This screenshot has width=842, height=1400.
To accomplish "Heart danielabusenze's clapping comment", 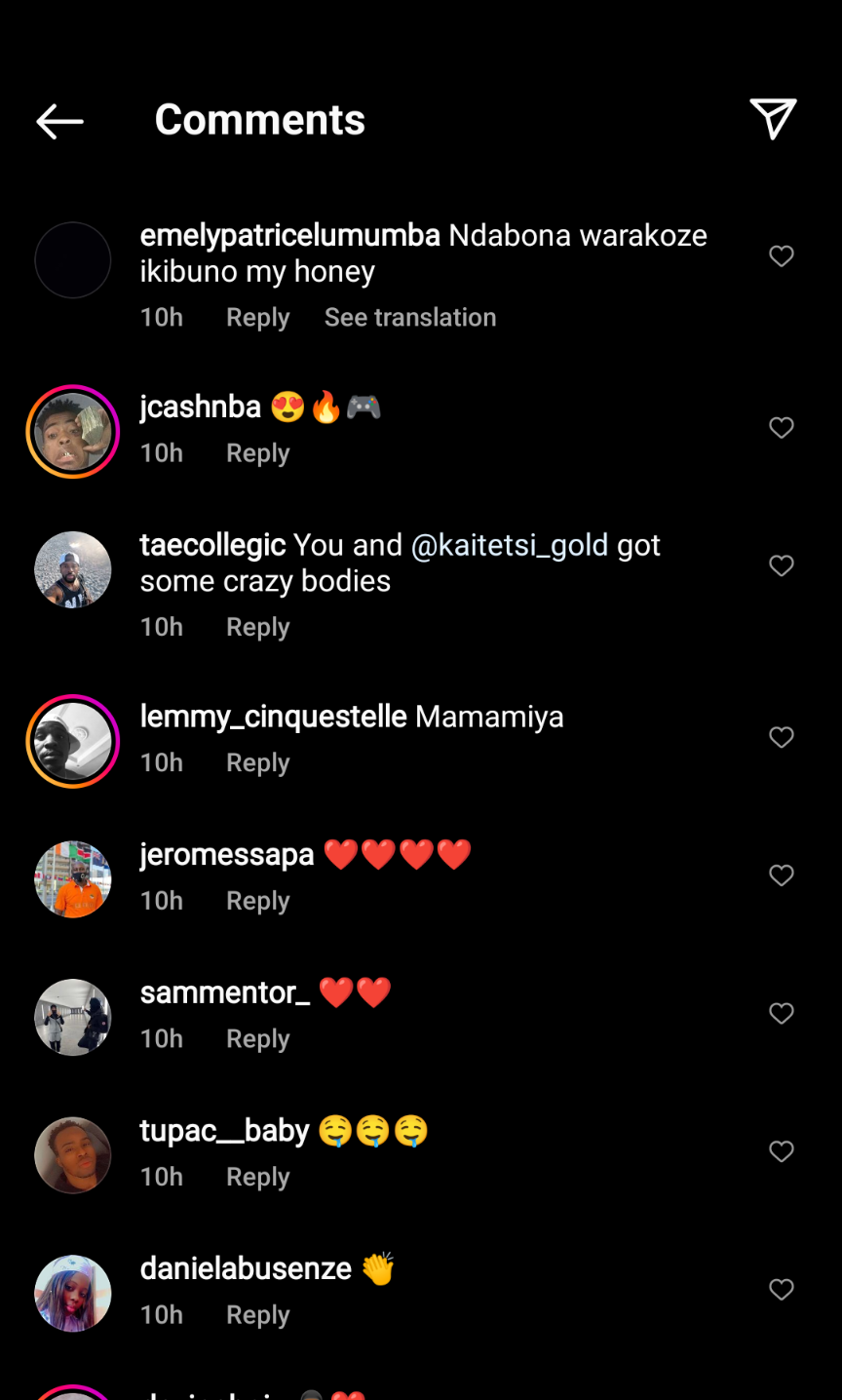I will [x=782, y=1290].
